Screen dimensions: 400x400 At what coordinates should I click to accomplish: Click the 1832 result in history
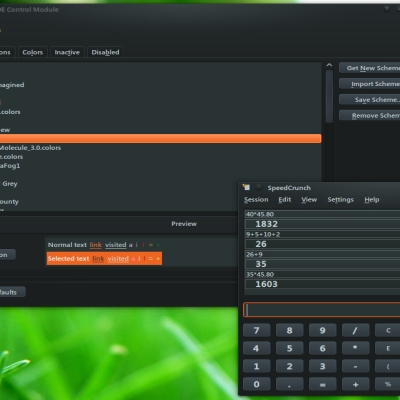click(x=266, y=224)
